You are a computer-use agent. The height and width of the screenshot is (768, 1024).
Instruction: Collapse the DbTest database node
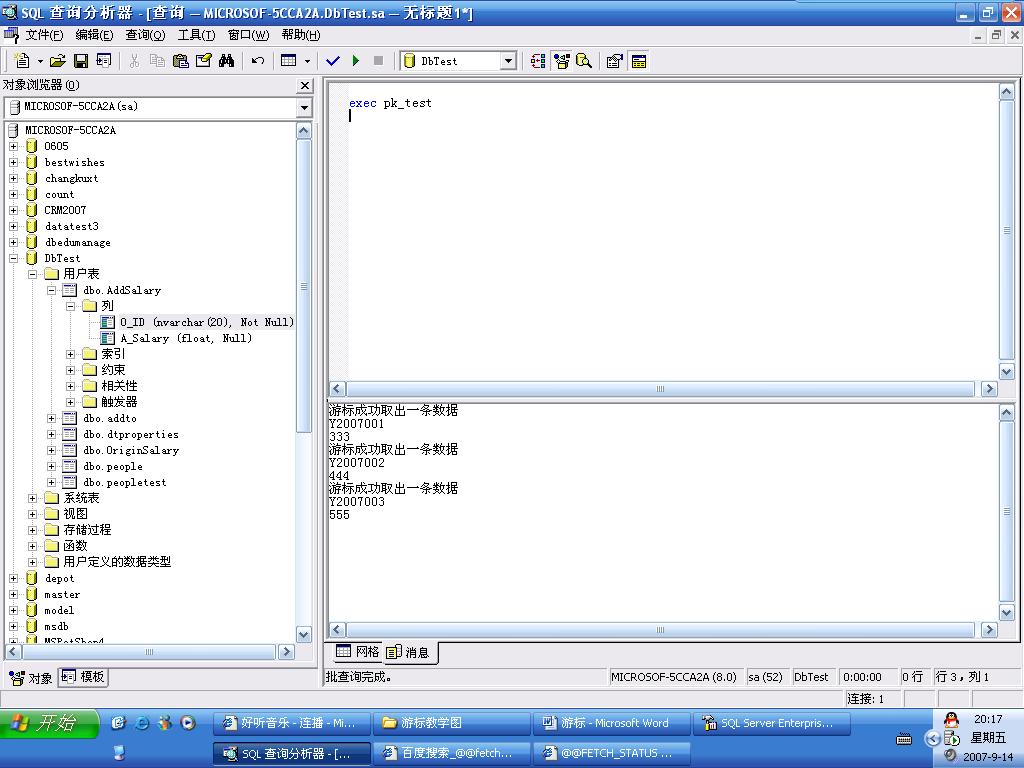14,258
